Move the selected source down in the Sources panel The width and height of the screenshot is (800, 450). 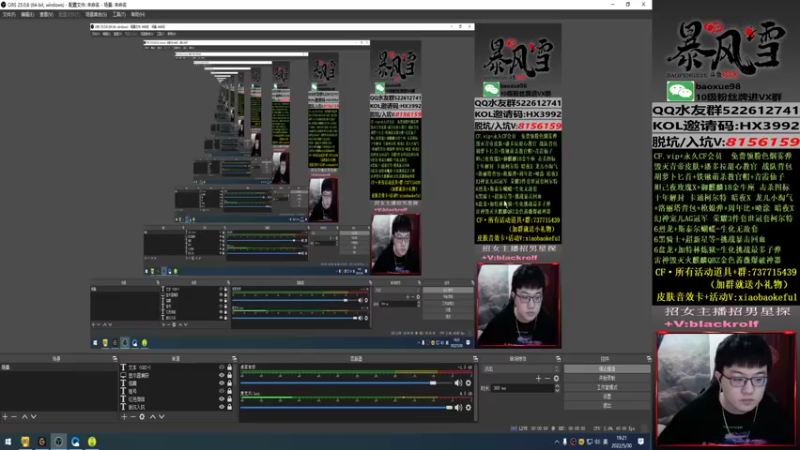pyautogui.click(x=162, y=417)
